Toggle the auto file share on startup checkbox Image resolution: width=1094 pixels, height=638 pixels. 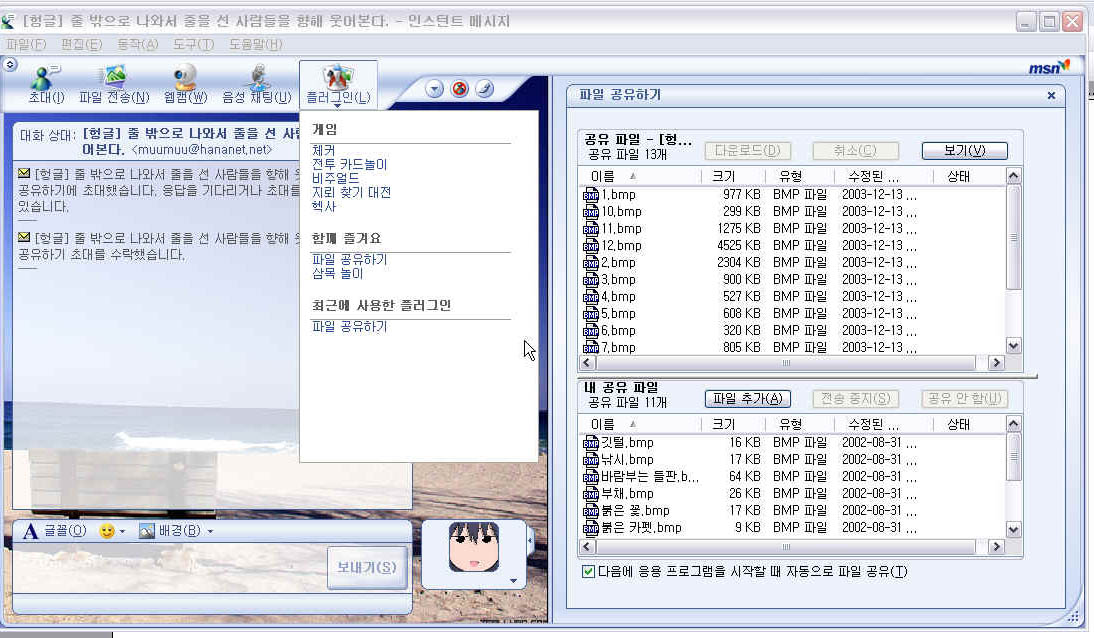(588, 571)
